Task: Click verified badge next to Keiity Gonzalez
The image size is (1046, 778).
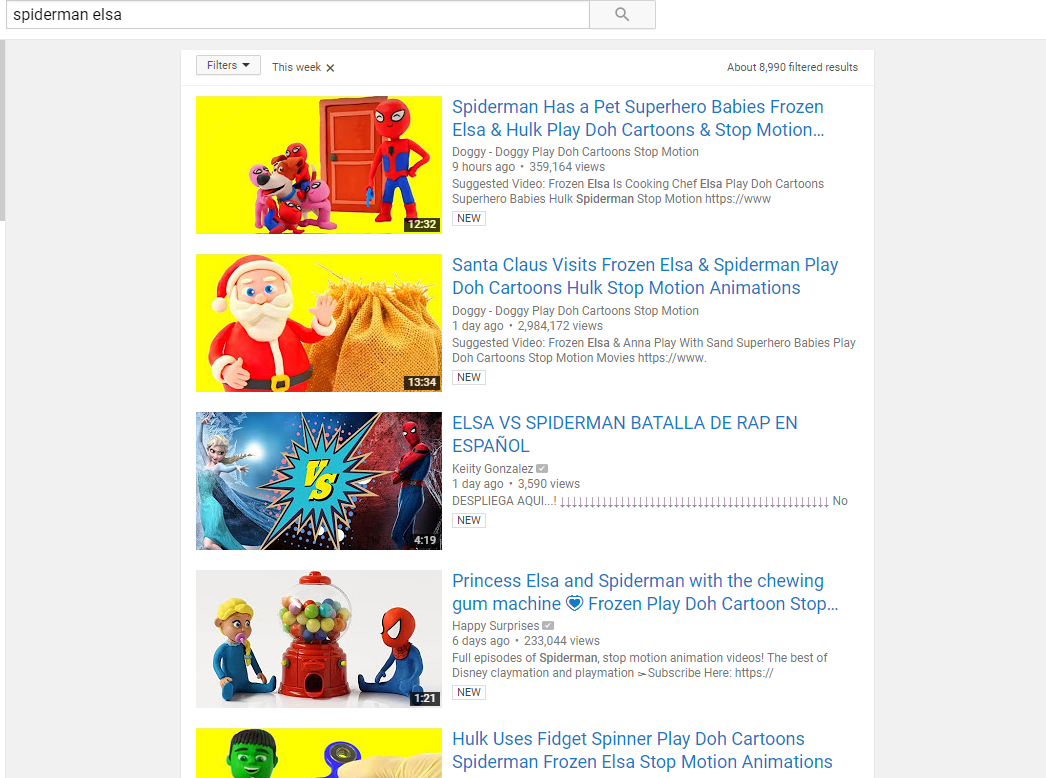Action: (x=542, y=469)
